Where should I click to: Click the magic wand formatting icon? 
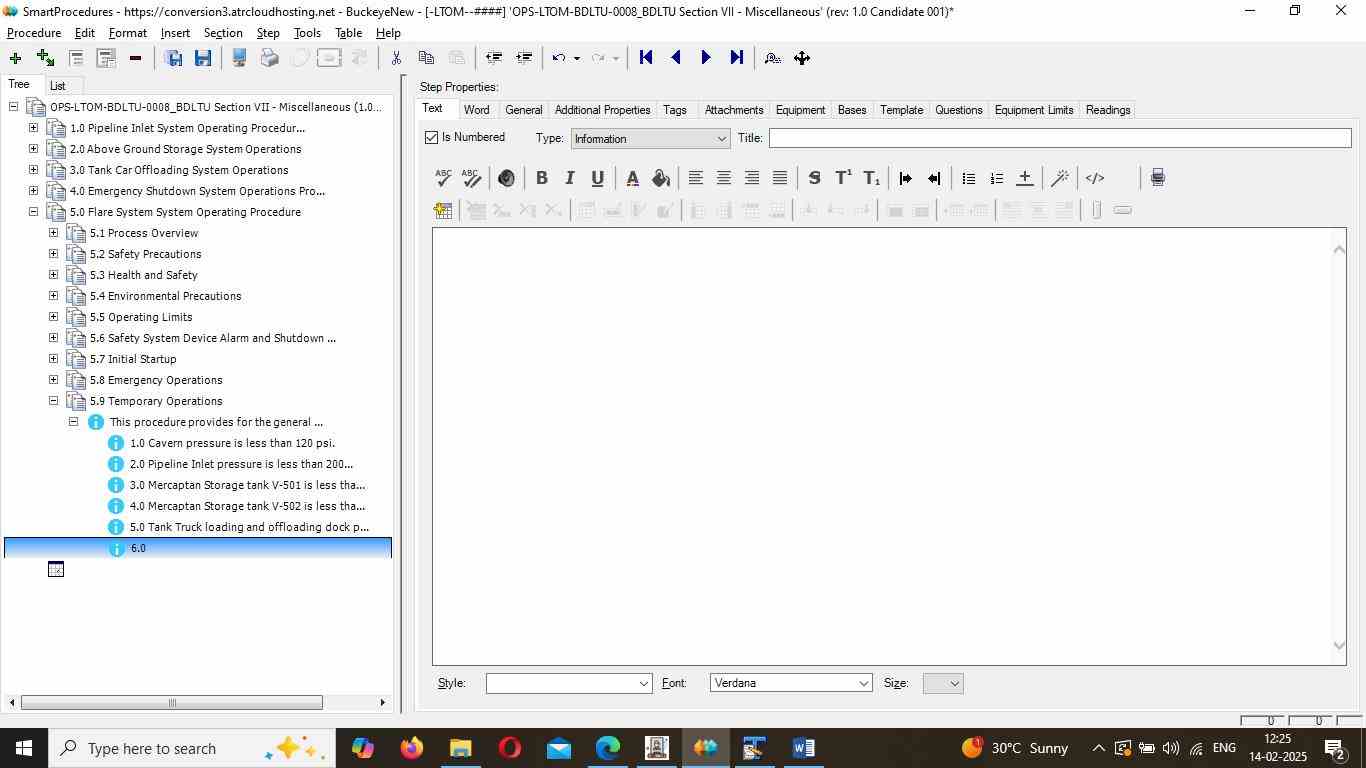tap(1060, 178)
